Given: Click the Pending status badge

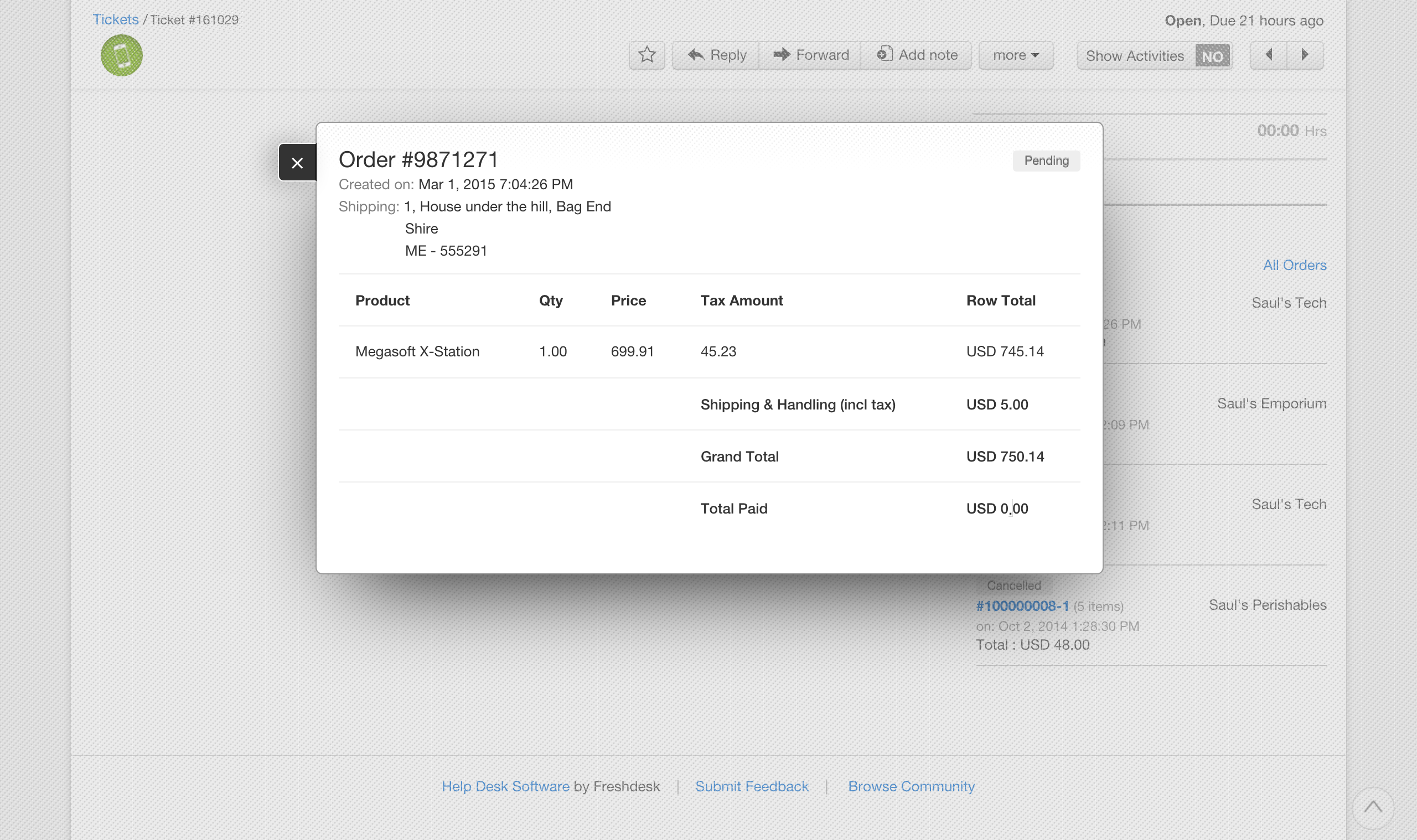Looking at the screenshot, I should (1046, 161).
